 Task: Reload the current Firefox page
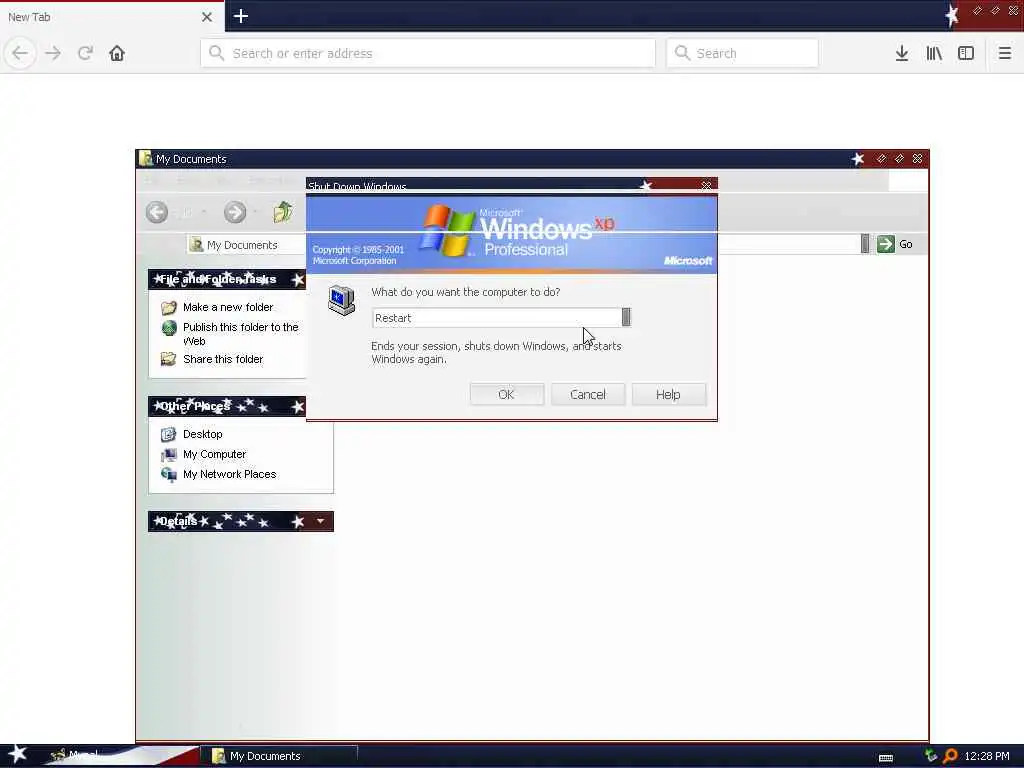[x=85, y=53]
